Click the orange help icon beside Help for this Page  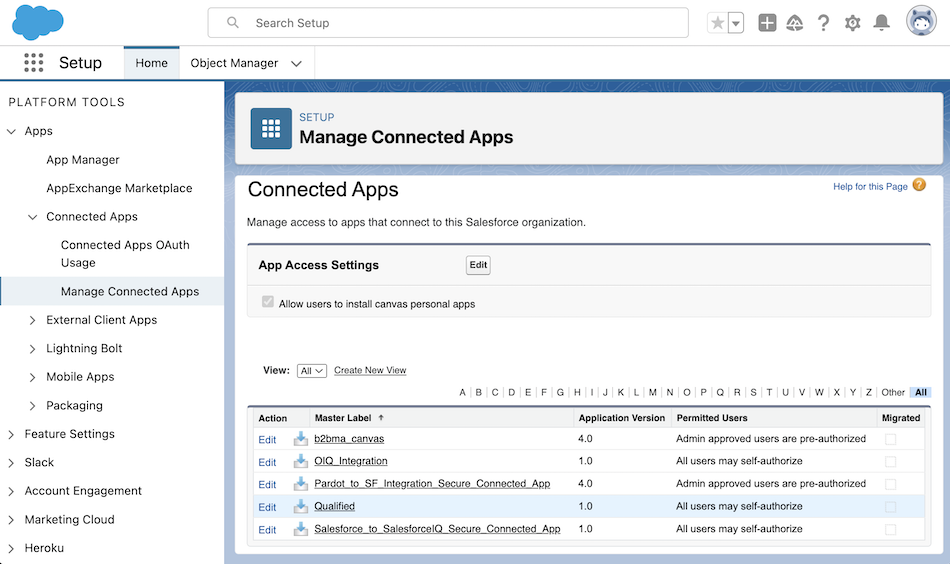(919, 185)
